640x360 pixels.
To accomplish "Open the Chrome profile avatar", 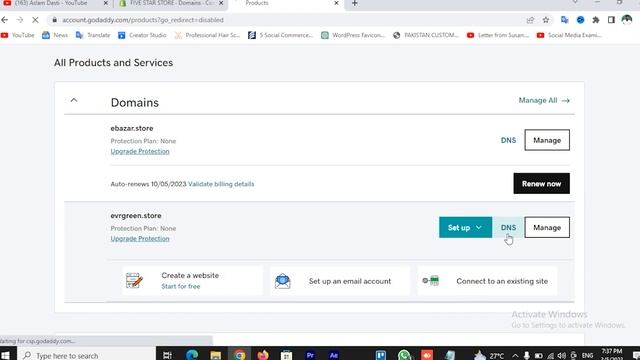I will pyautogui.click(x=627, y=20).
